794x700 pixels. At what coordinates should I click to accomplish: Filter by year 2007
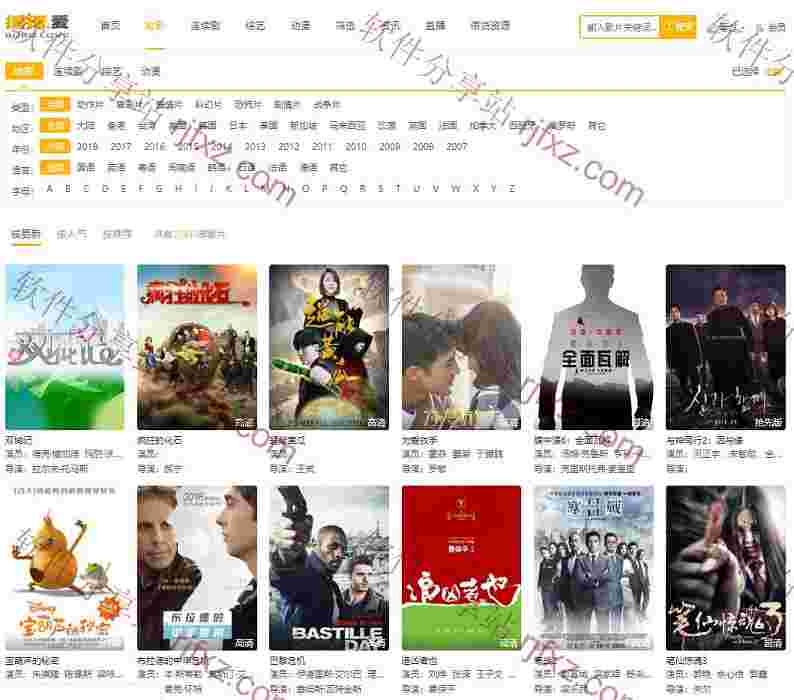pos(456,146)
